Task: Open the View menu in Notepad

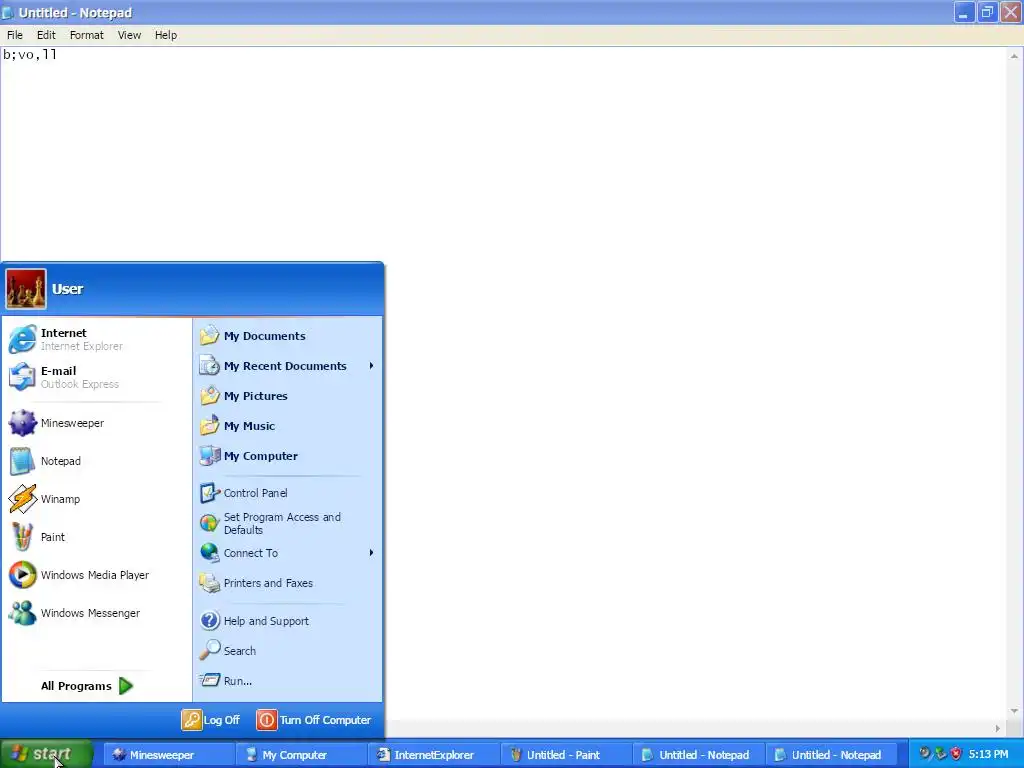Action: [129, 35]
